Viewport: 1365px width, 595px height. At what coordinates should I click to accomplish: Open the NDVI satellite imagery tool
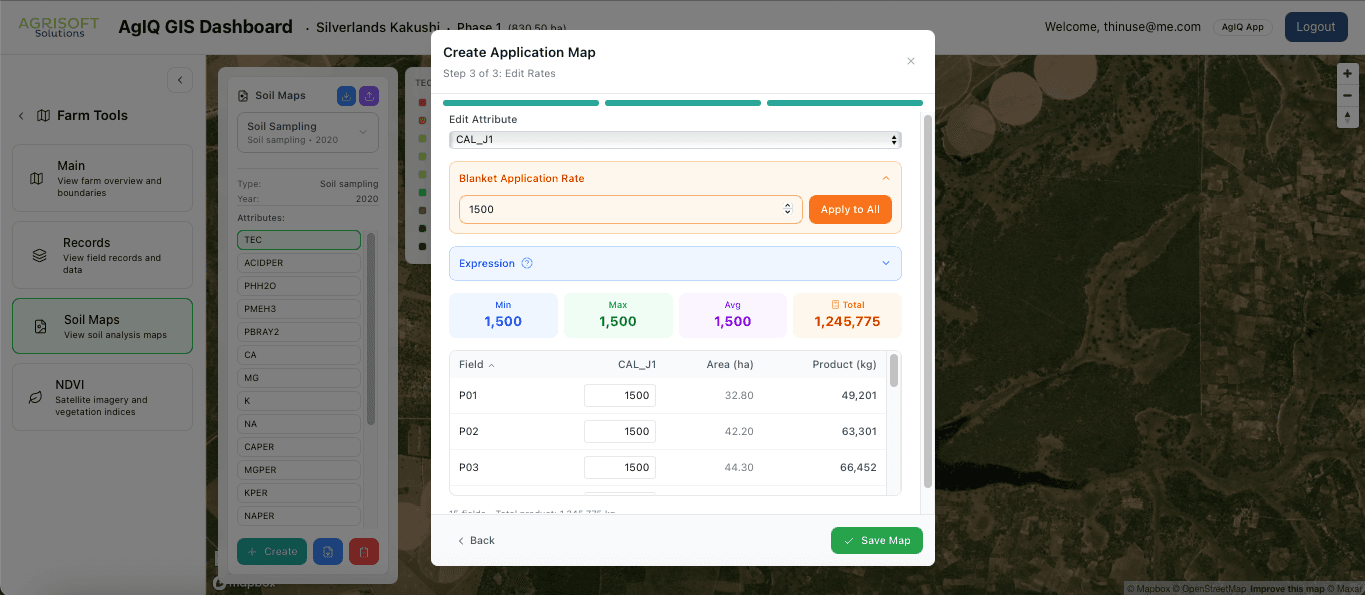click(x=102, y=396)
